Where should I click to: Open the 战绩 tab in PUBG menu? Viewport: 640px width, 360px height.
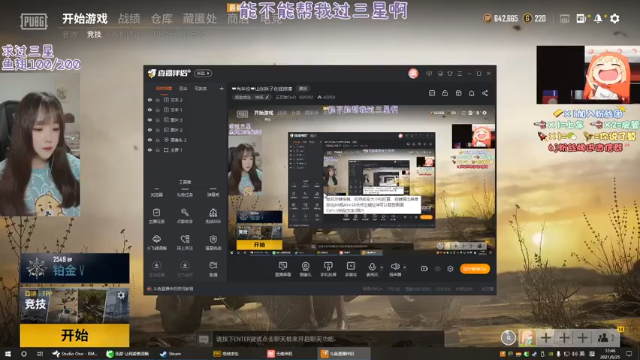(x=129, y=19)
